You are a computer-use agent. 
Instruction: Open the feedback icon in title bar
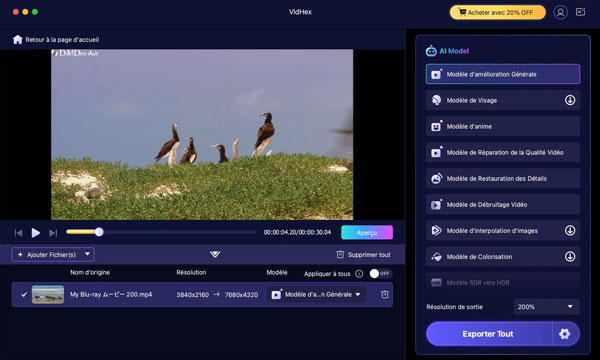(580, 12)
